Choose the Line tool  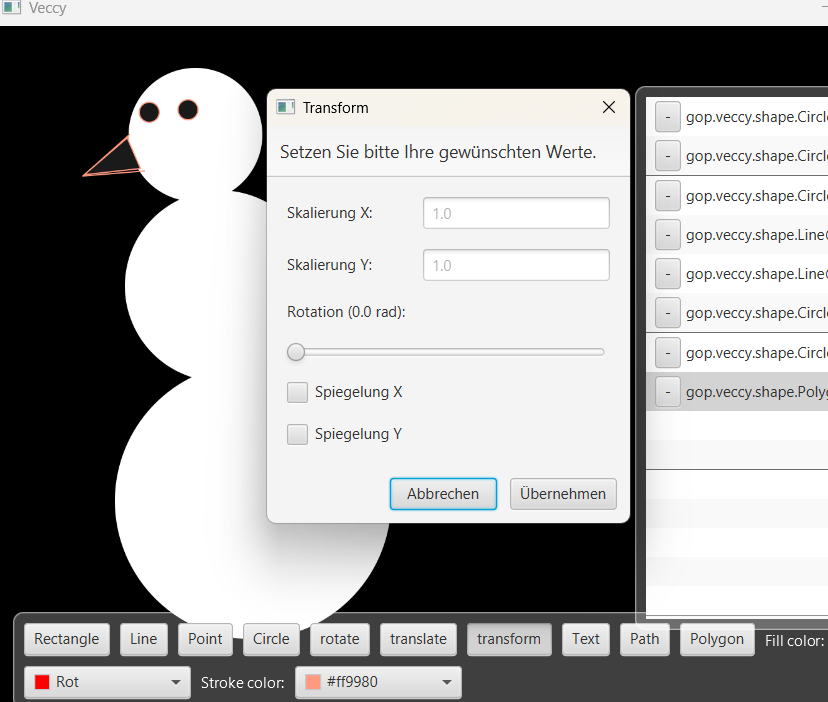click(x=144, y=639)
